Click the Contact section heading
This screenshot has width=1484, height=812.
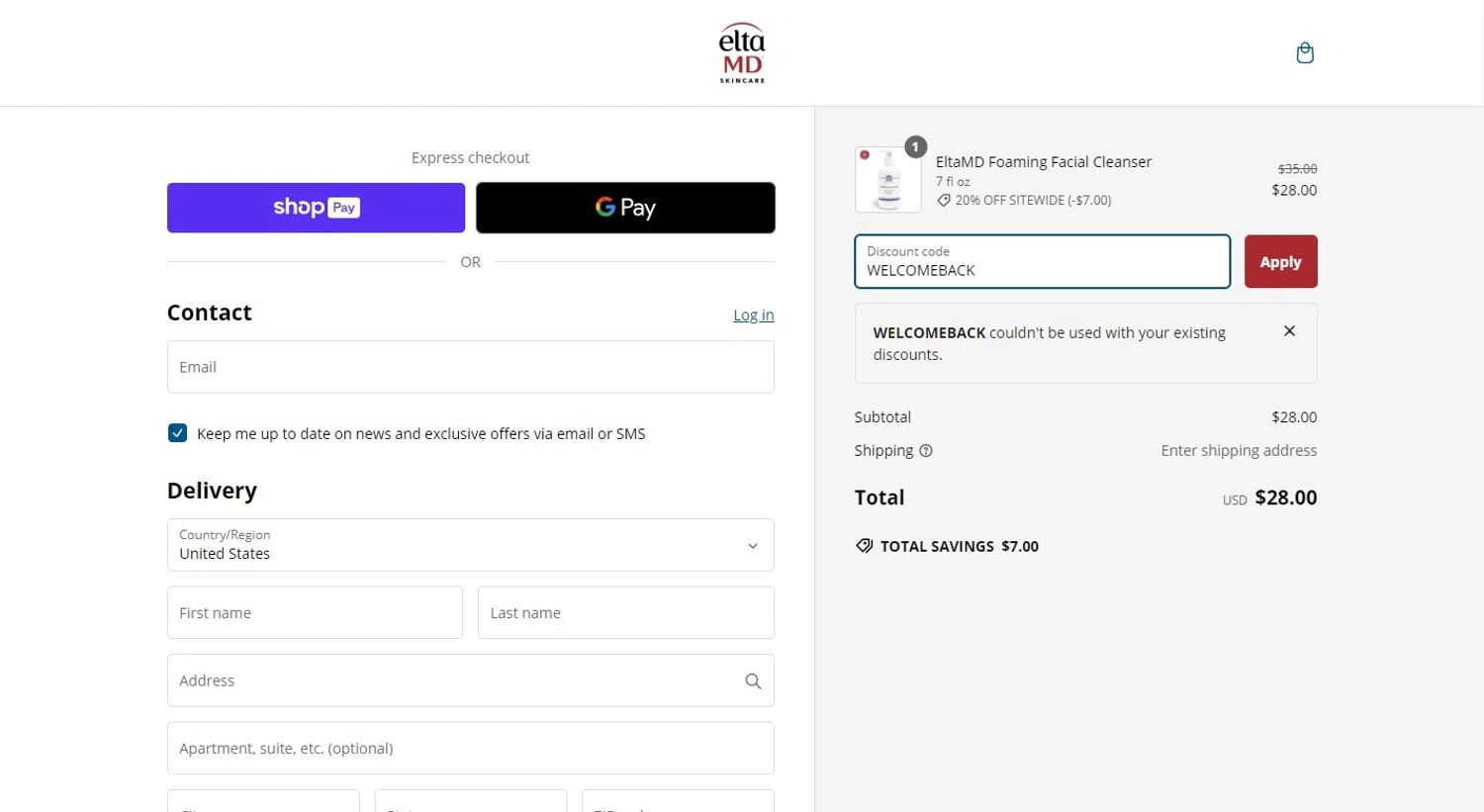pos(210,313)
